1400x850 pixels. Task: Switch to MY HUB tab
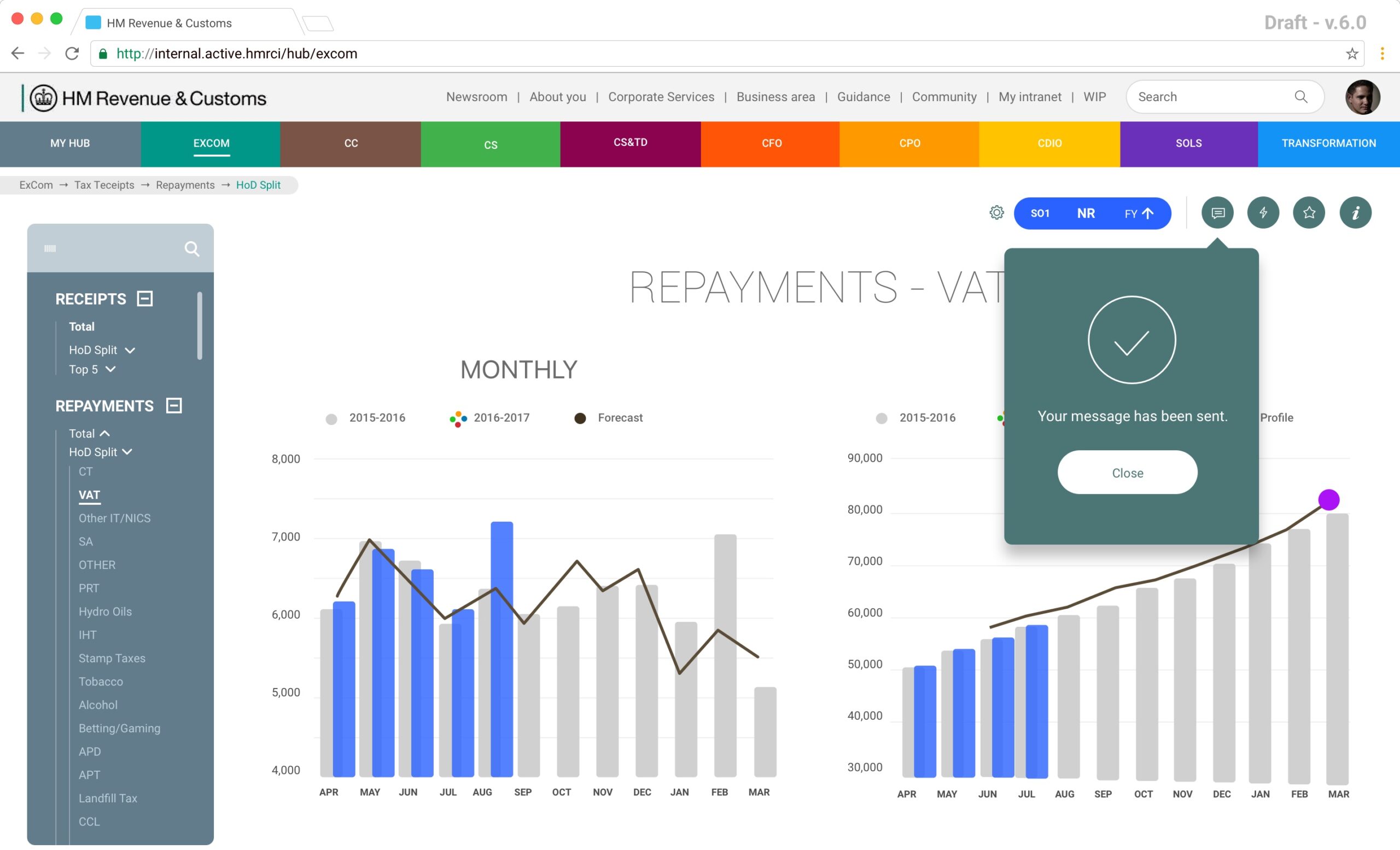[71, 144]
